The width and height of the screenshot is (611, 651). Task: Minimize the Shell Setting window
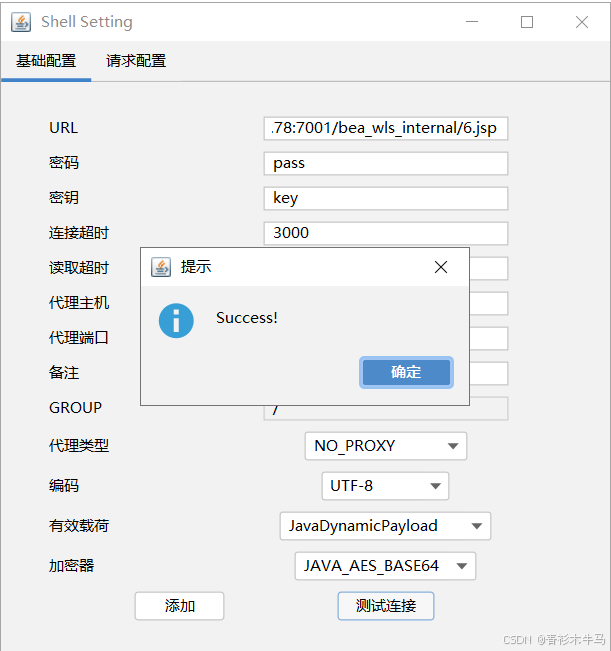tap(472, 22)
